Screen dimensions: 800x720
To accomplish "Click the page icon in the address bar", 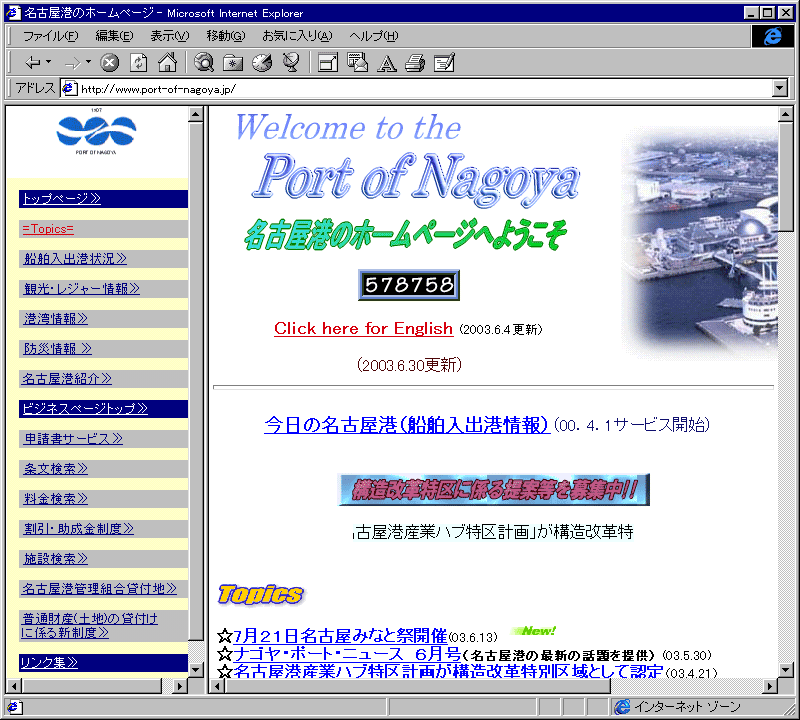I will (69, 89).
